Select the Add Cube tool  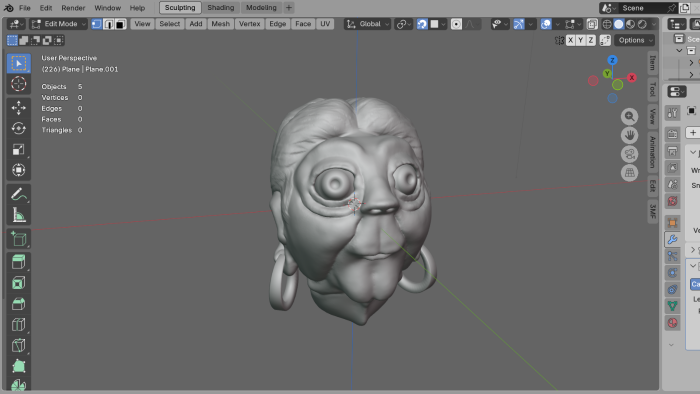pyautogui.click(x=19, y=239)
